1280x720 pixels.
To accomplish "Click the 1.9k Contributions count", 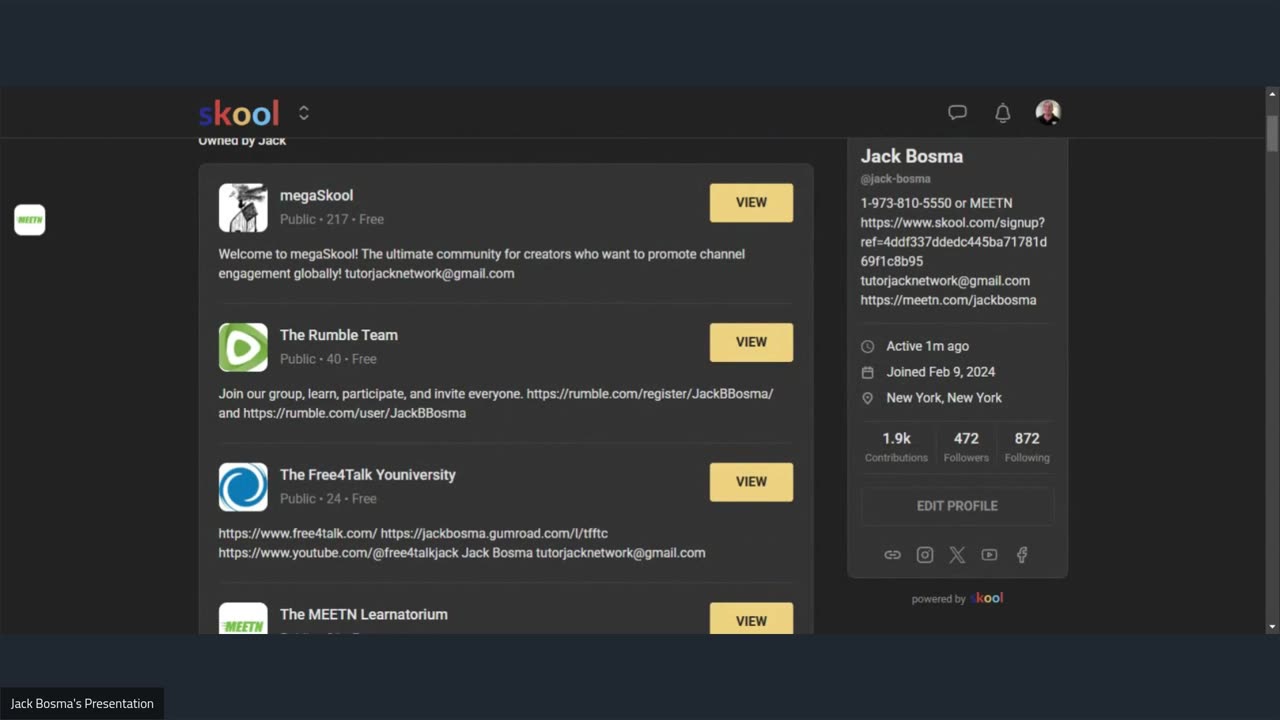I will click(896, 447).
